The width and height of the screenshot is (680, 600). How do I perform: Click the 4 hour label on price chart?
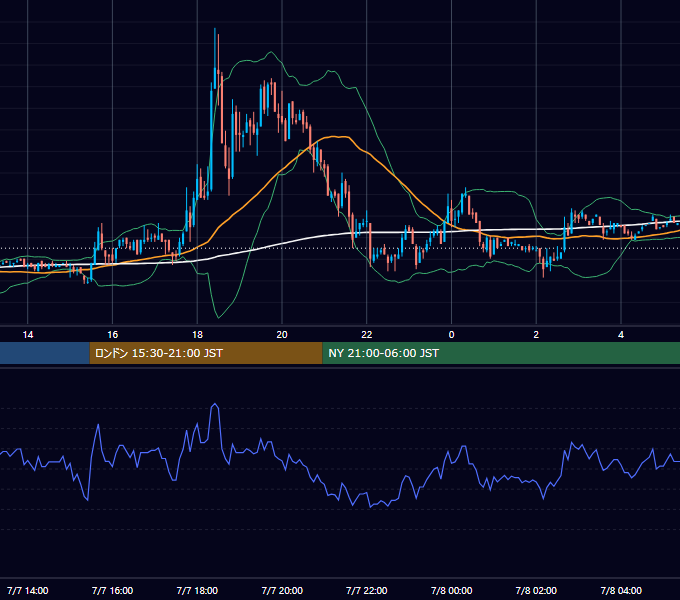point(621,335)
